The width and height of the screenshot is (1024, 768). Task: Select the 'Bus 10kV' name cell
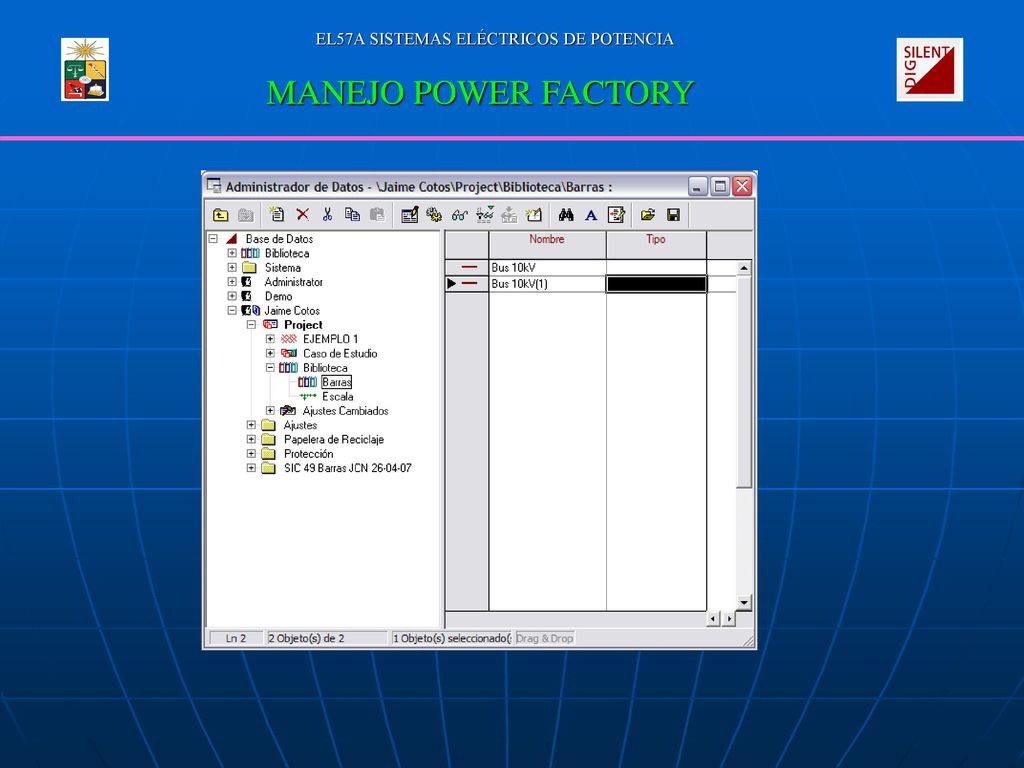pos(547,267)
